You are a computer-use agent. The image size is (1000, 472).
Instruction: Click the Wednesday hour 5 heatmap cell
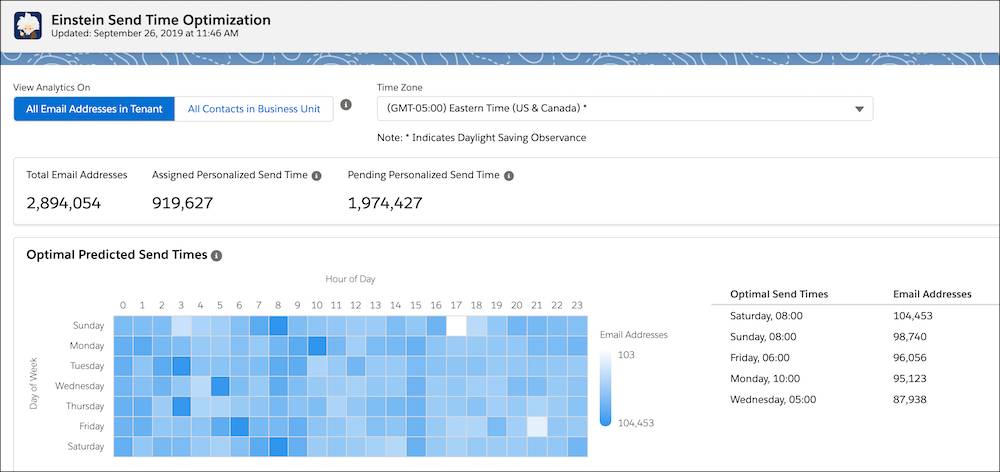pyautogui.click(x=219, y=386)
